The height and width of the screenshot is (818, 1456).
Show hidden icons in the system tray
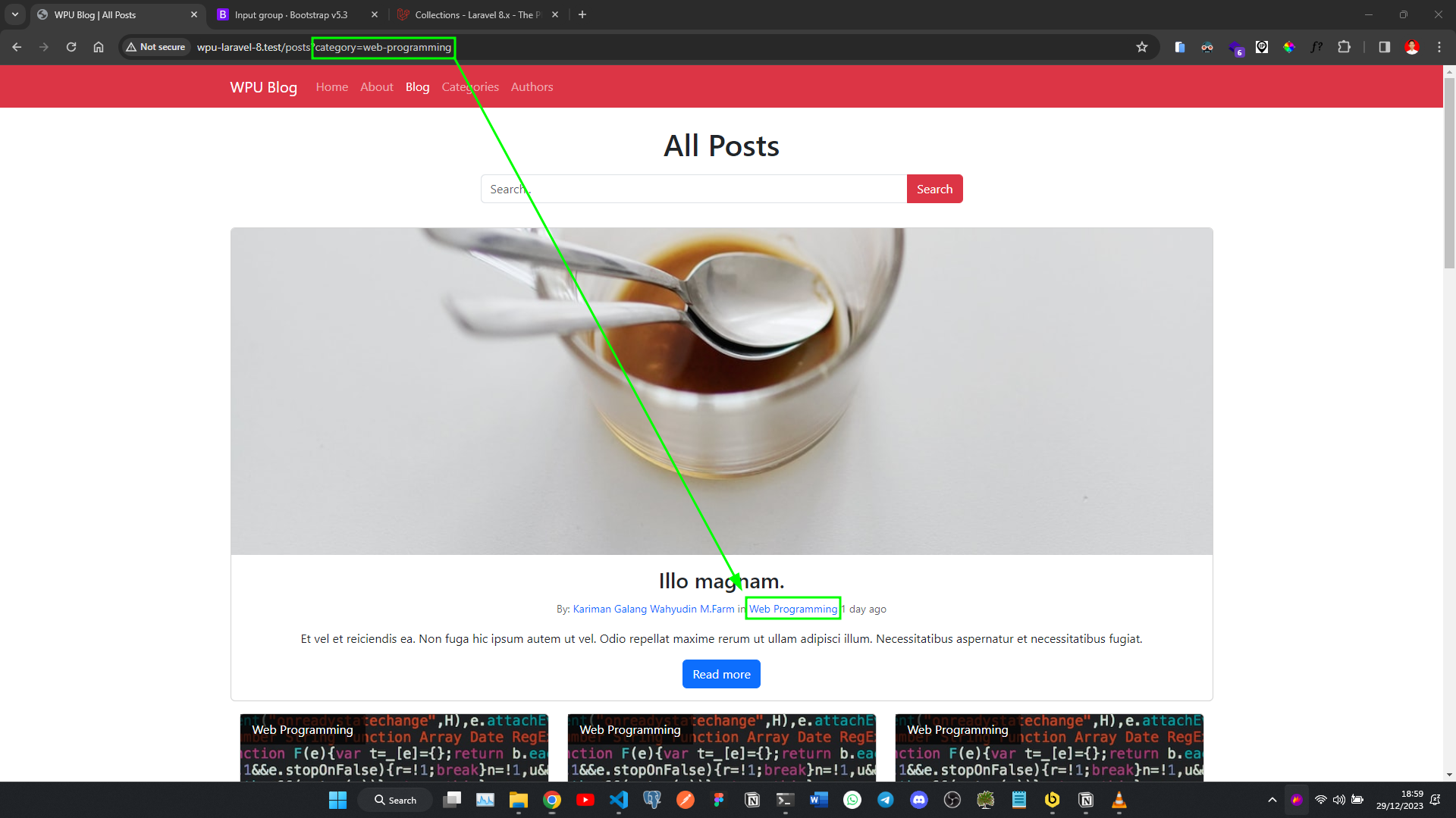coord(1272,800)
